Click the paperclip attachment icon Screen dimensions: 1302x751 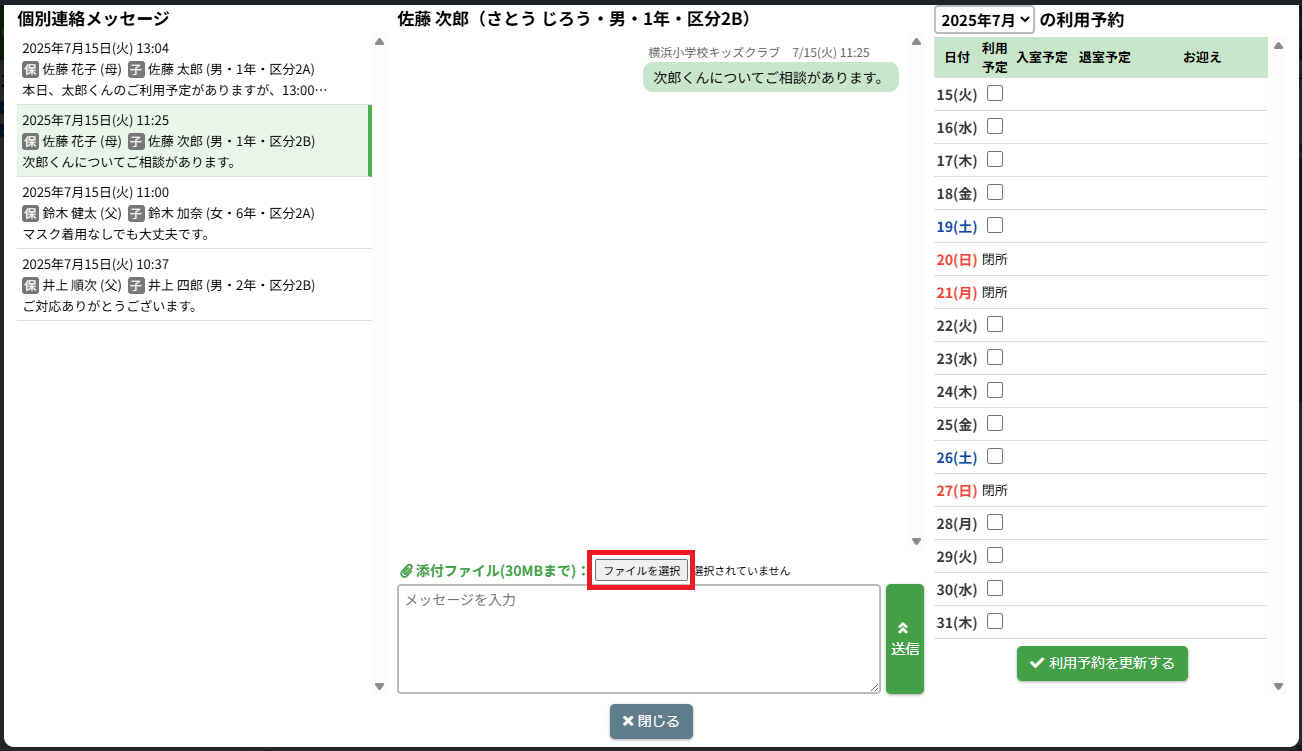coord(406,571)
